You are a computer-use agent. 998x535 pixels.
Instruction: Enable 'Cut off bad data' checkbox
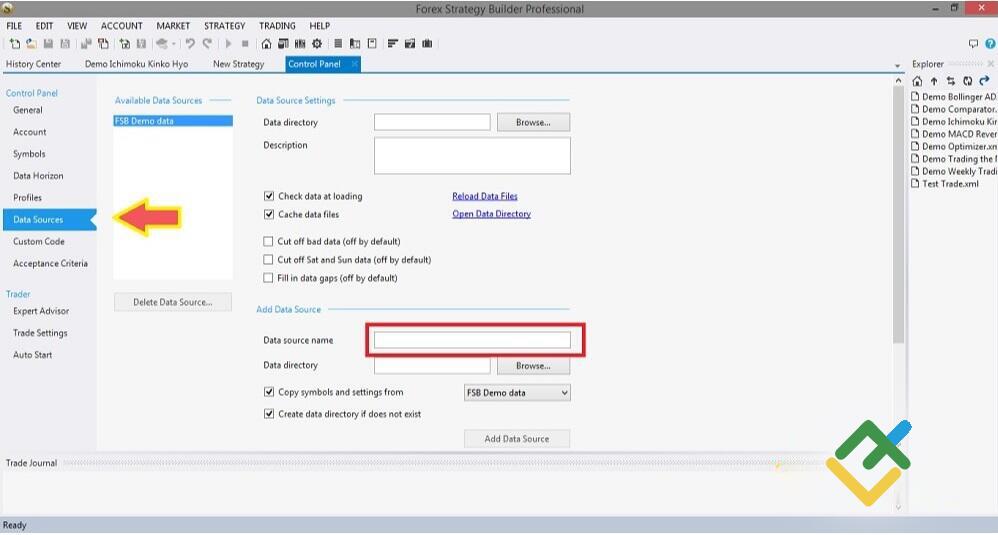[x=269, y=242]
